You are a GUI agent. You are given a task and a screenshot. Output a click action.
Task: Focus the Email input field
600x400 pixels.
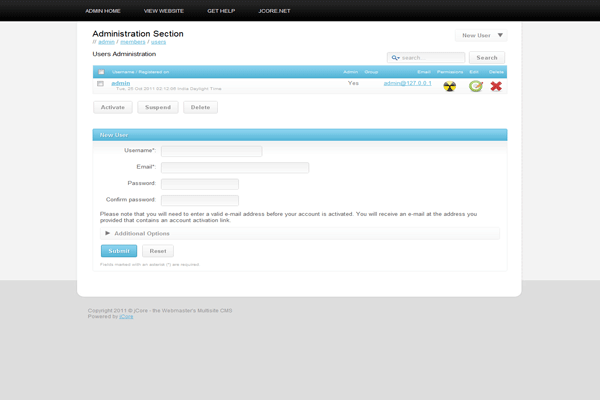235,168
